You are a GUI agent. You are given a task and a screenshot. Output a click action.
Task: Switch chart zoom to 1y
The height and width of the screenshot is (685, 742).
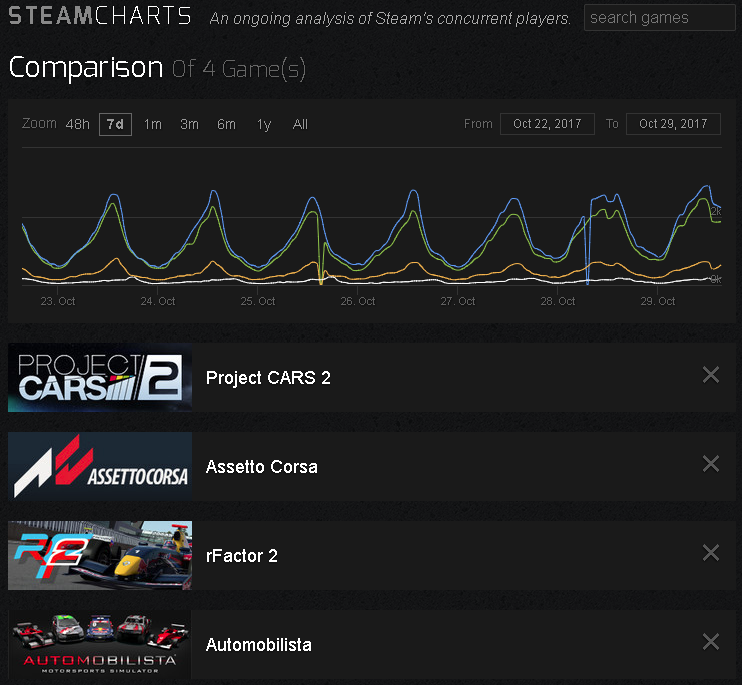pyautogui.click(x=264, y=124)
